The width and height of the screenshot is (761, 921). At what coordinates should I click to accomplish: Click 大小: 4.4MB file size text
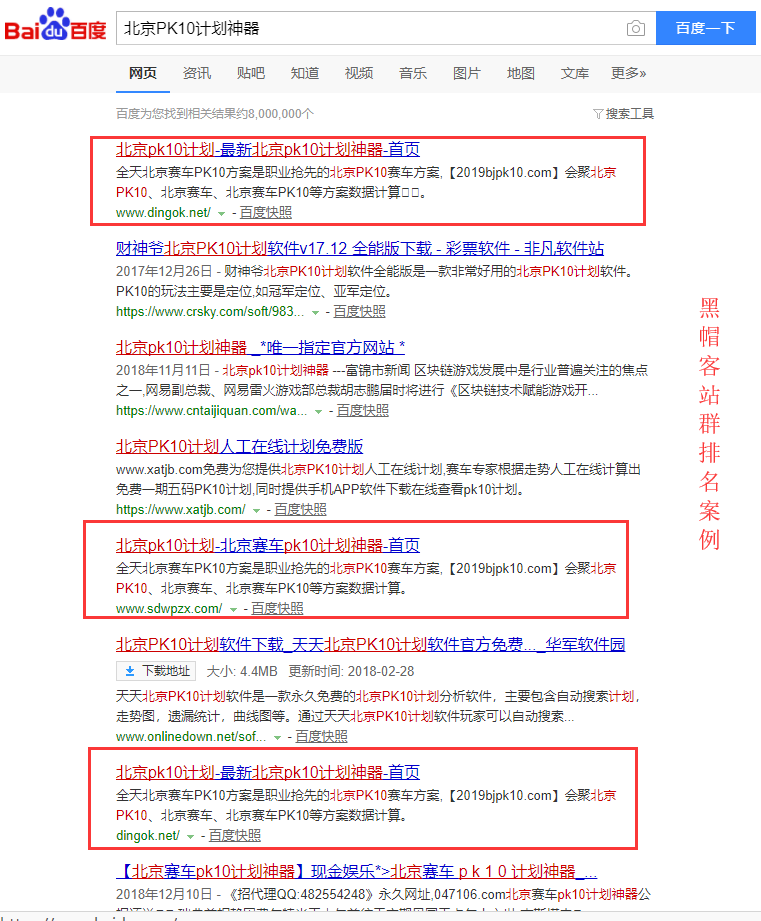click(x=242, y=671)
